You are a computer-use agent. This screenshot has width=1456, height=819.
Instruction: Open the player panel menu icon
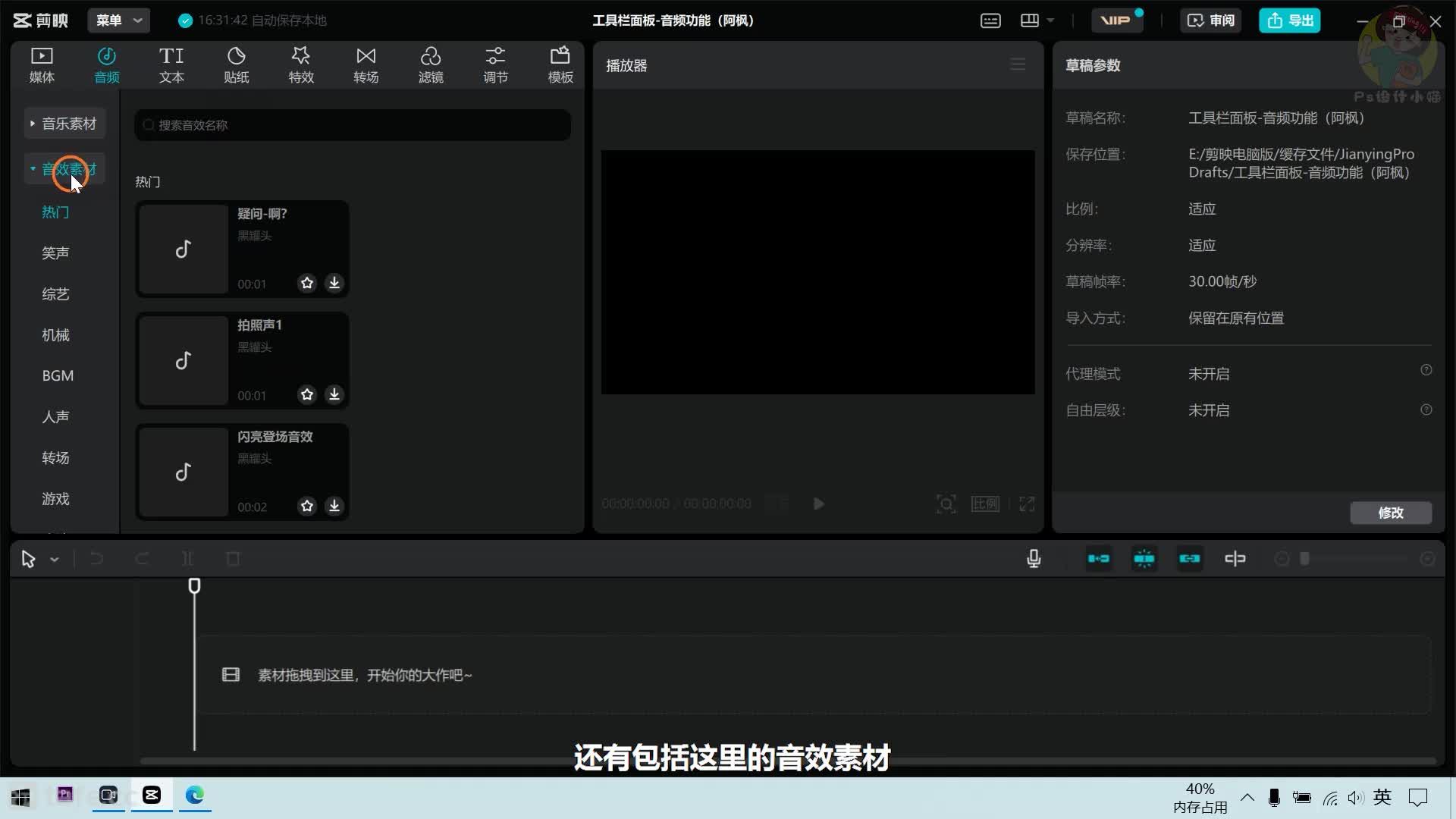(1018, 64)
